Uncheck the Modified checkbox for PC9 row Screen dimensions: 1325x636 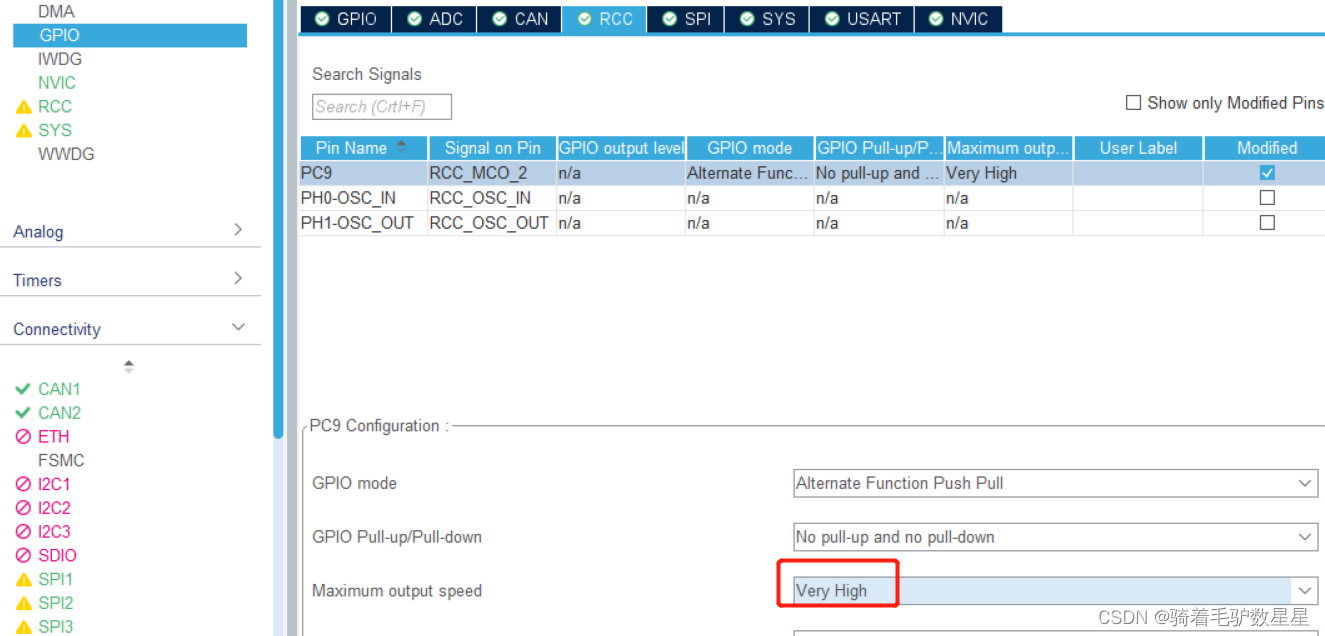[1267, 172]
